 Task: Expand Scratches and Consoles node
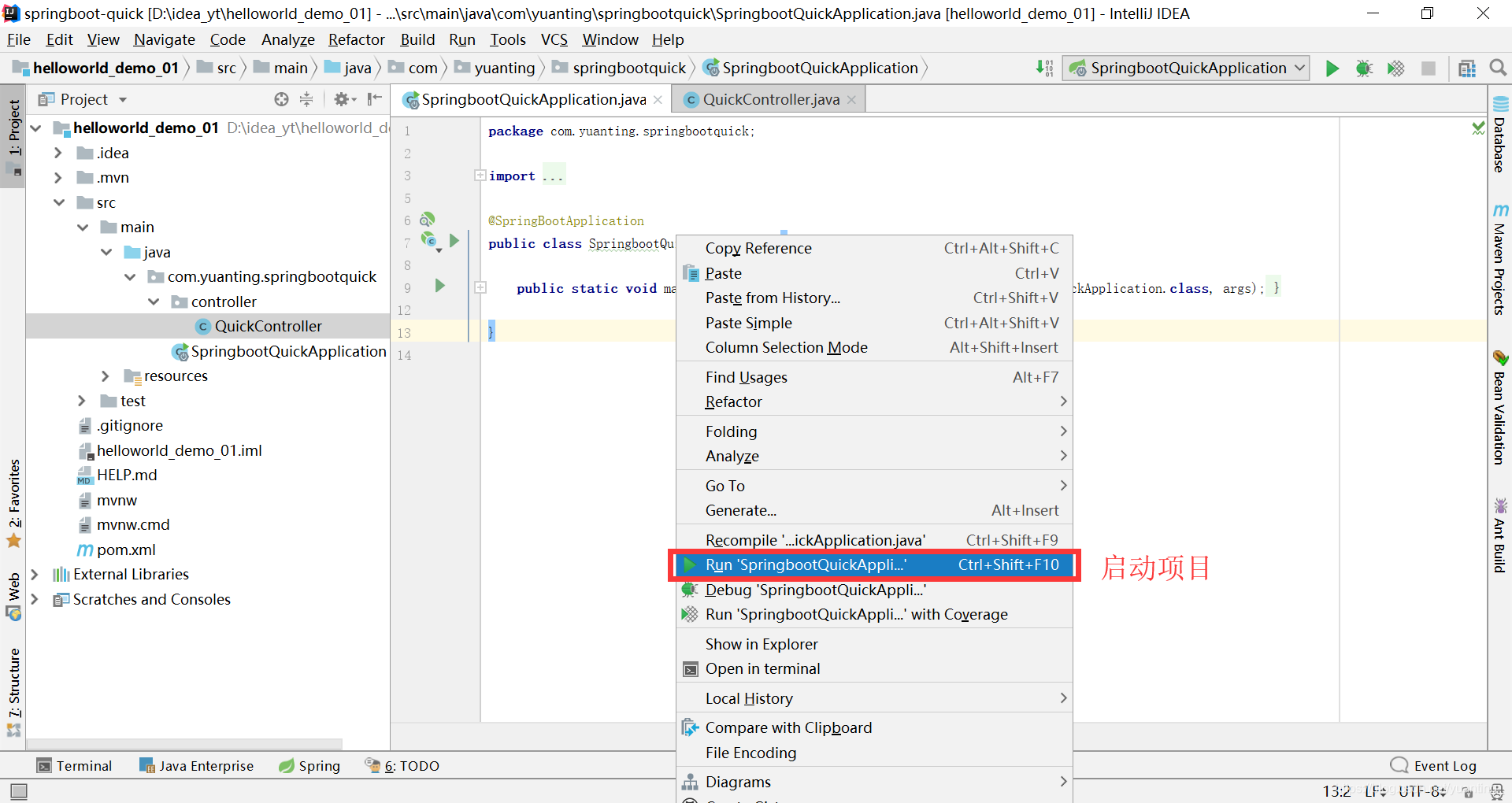34,599
